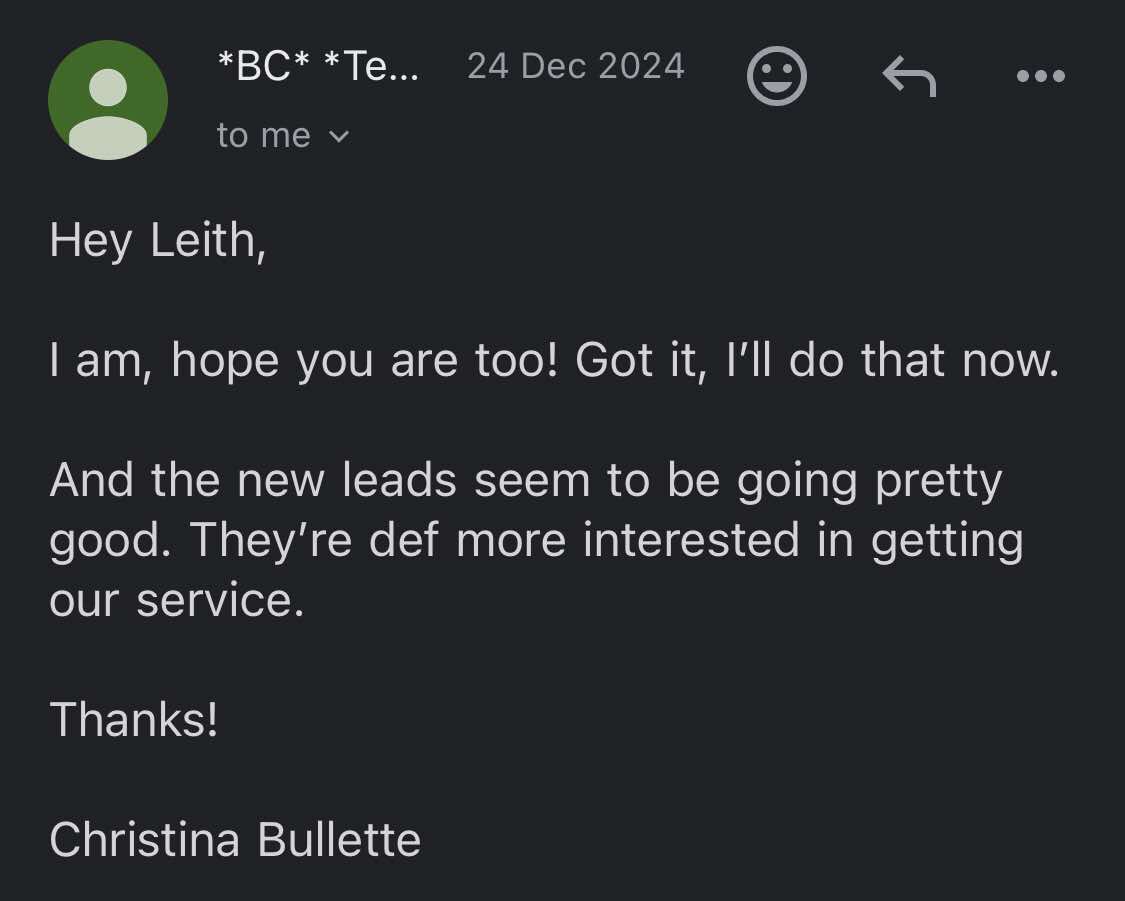Tap the word "going" in the message

point(798,481)
